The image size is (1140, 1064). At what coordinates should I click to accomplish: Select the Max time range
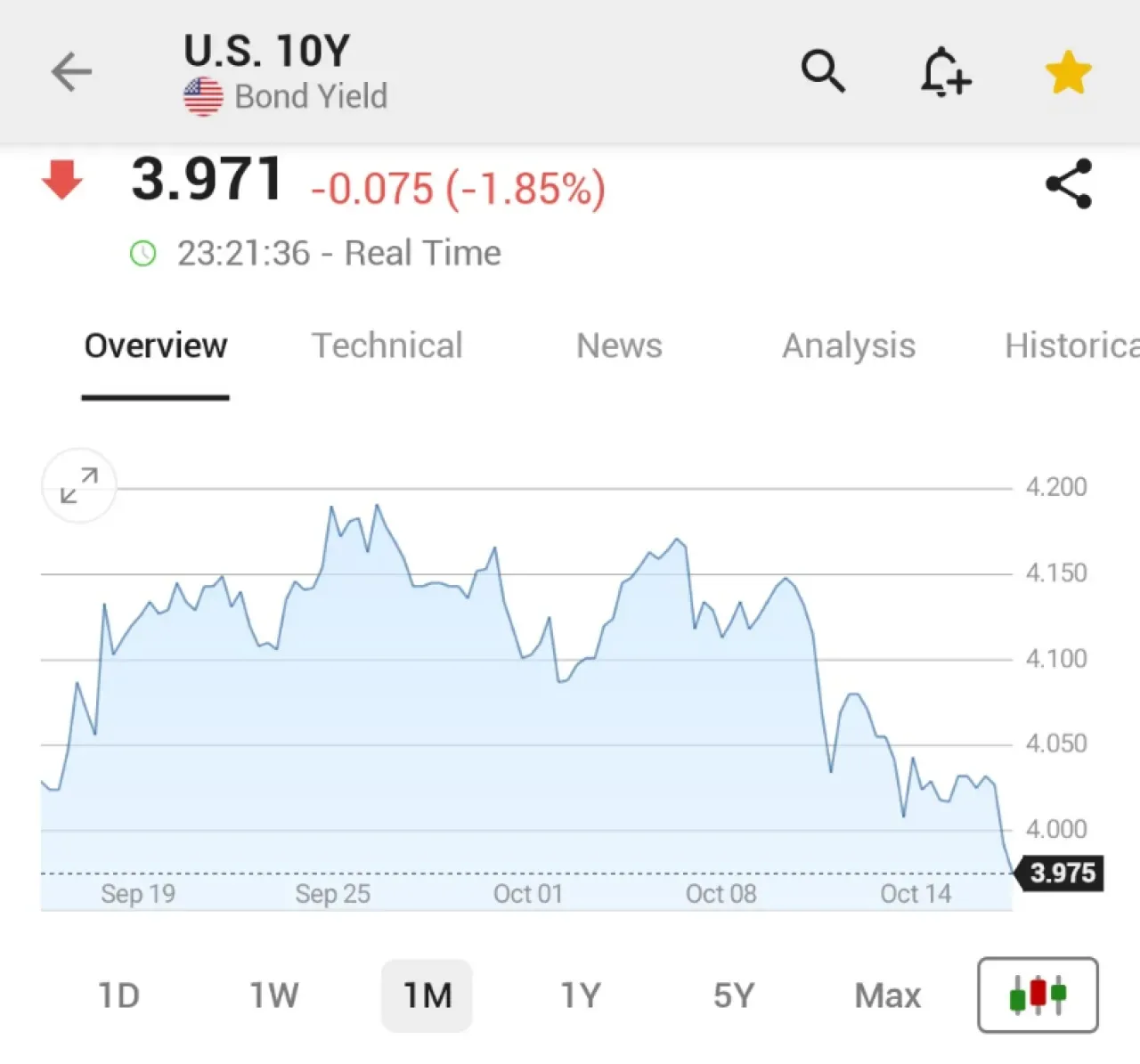point(888,995)
